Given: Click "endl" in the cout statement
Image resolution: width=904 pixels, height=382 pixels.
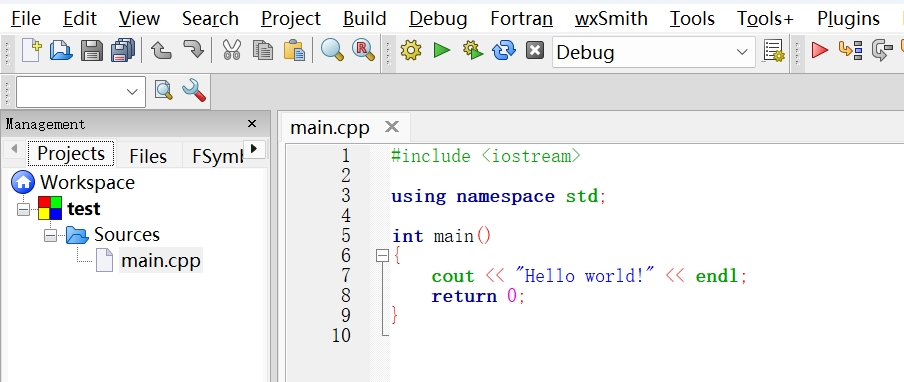Looking at the screenshot, I should [717, 276].
